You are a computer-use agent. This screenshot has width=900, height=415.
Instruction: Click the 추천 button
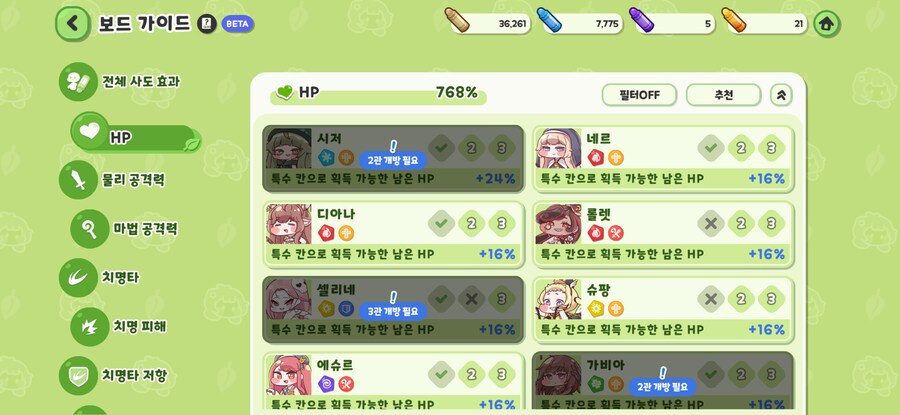(724, 95)
